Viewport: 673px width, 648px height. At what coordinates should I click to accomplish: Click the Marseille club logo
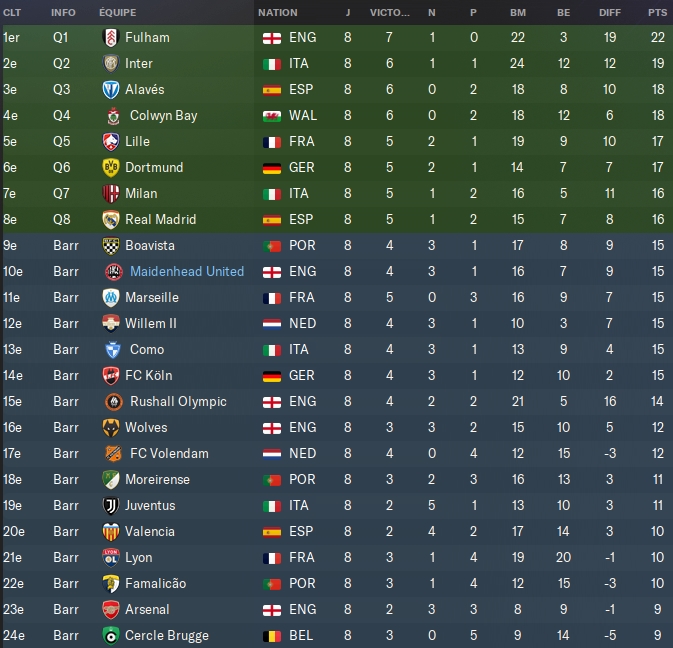pyautogui.click(x=112, y=297)
